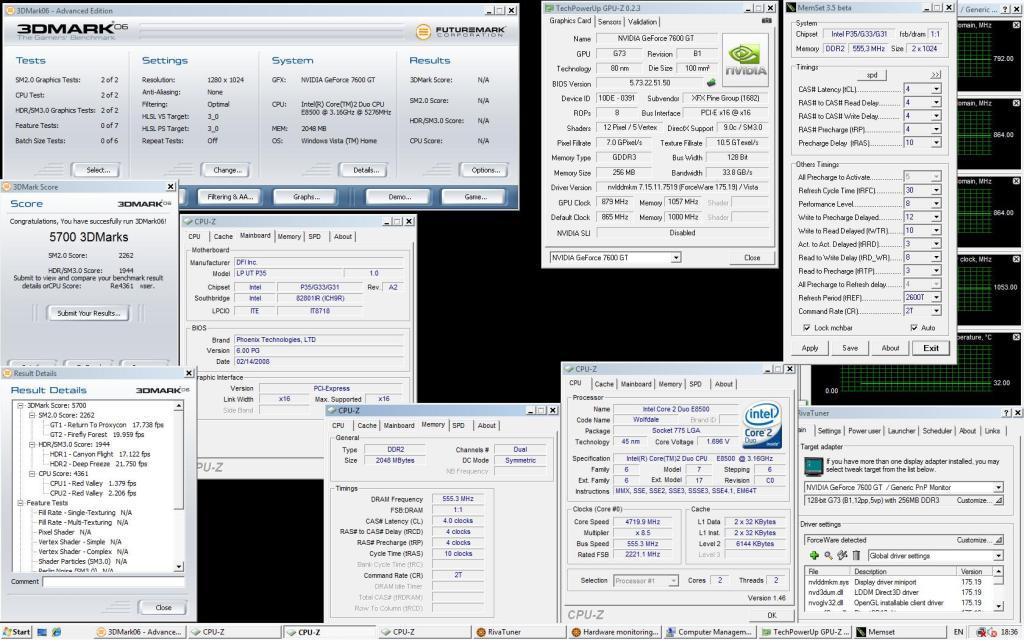Click the Graphs button in 3DMark06
The width and height of the screenshot is (1024, 640).
click(x=306, y=197)
